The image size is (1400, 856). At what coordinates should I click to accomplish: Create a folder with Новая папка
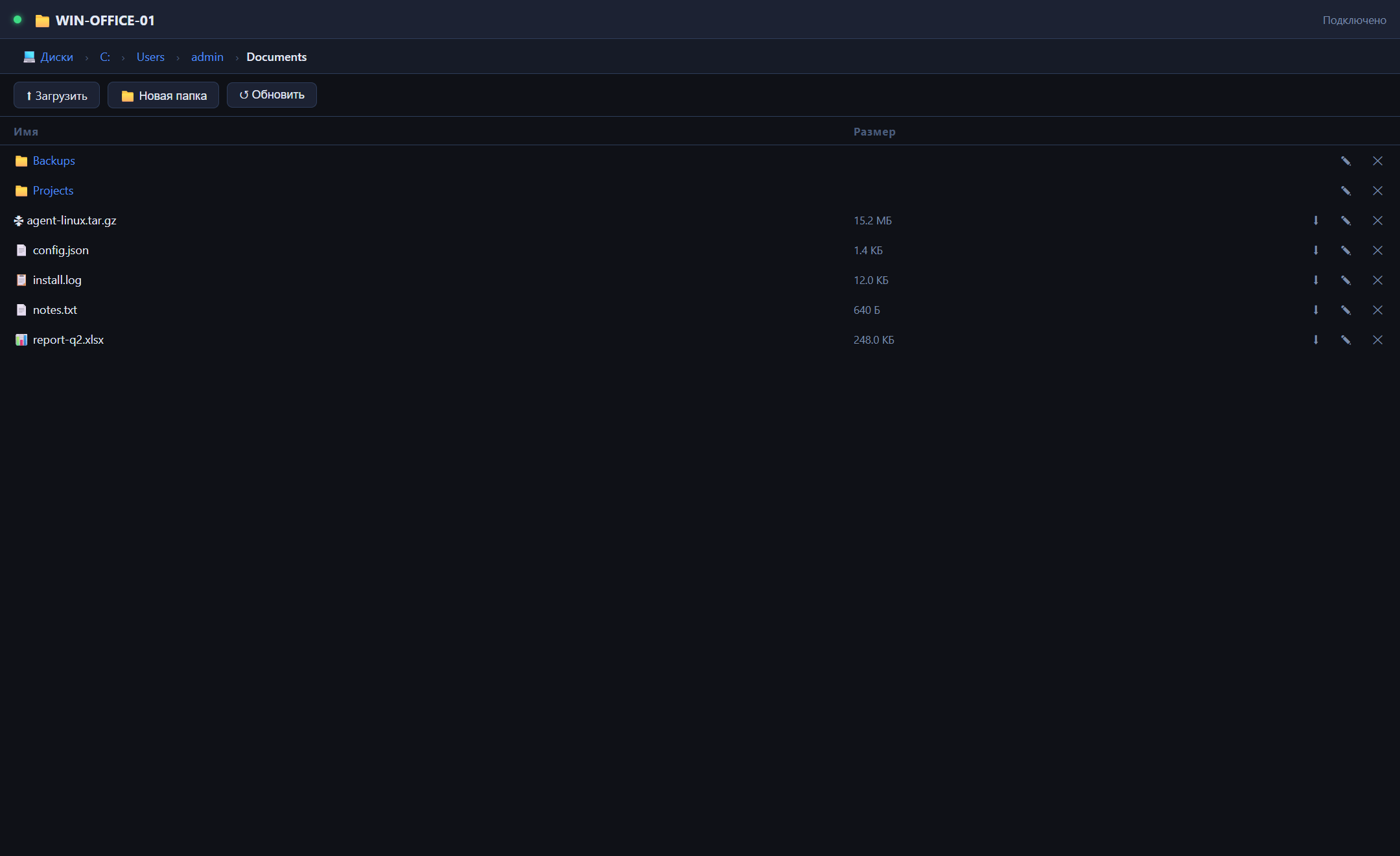(x=163, y=95)
